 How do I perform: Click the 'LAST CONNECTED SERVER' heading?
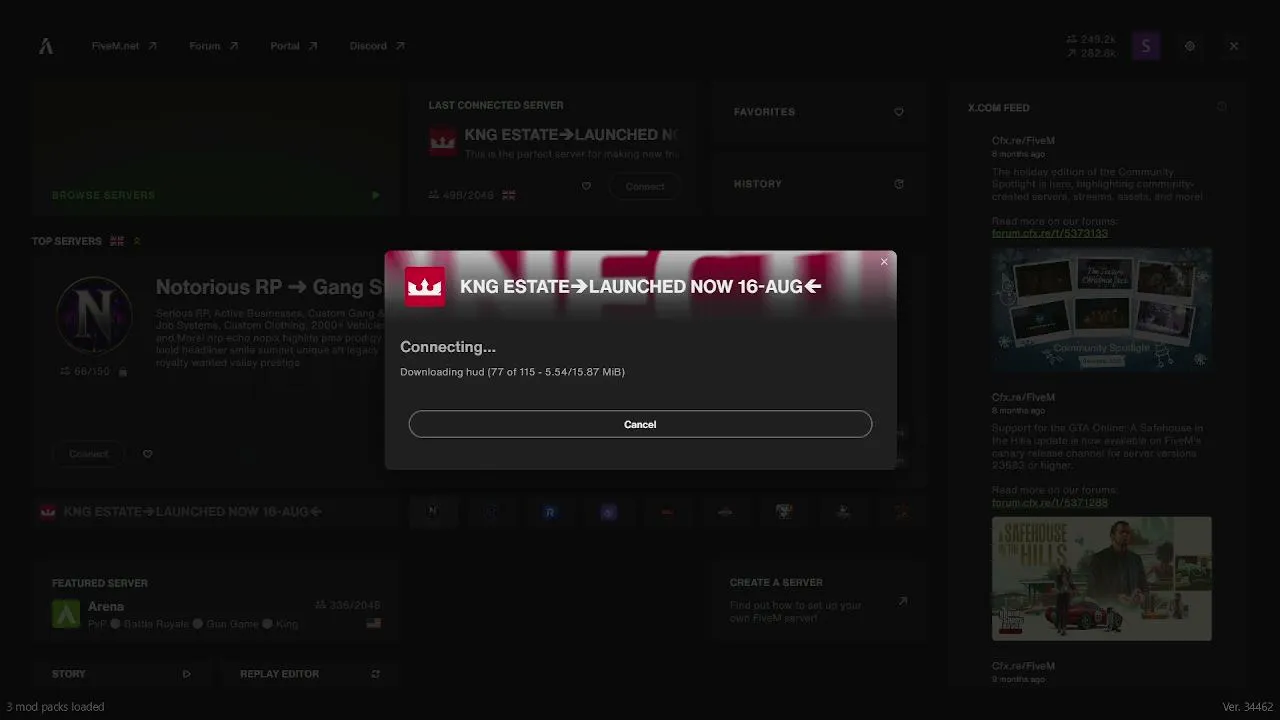(x=496, y=105)
